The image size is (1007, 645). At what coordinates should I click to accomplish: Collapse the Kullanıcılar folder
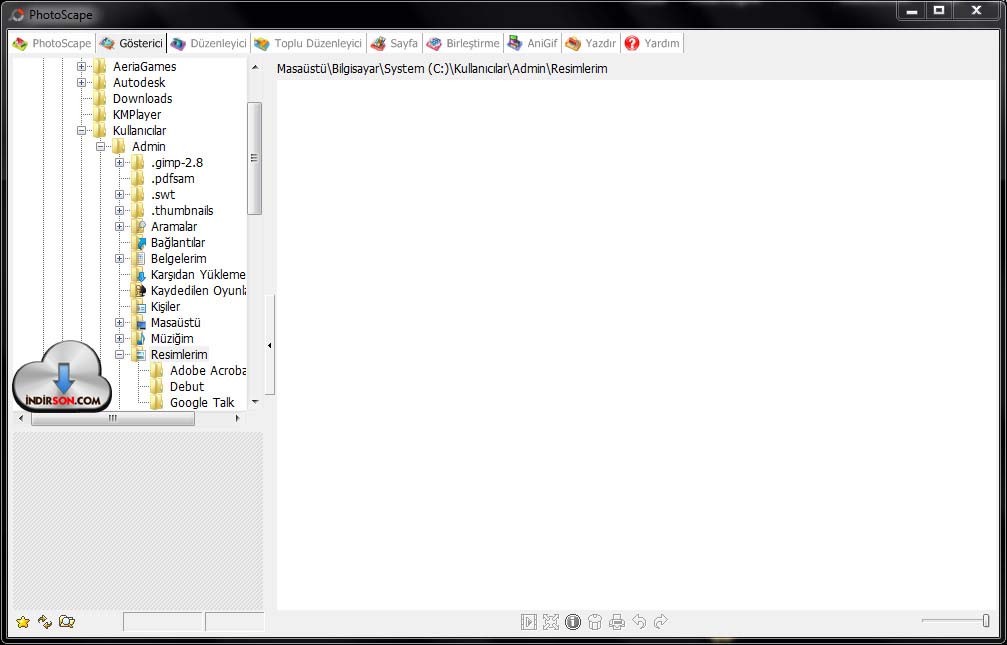coord(81,130)
